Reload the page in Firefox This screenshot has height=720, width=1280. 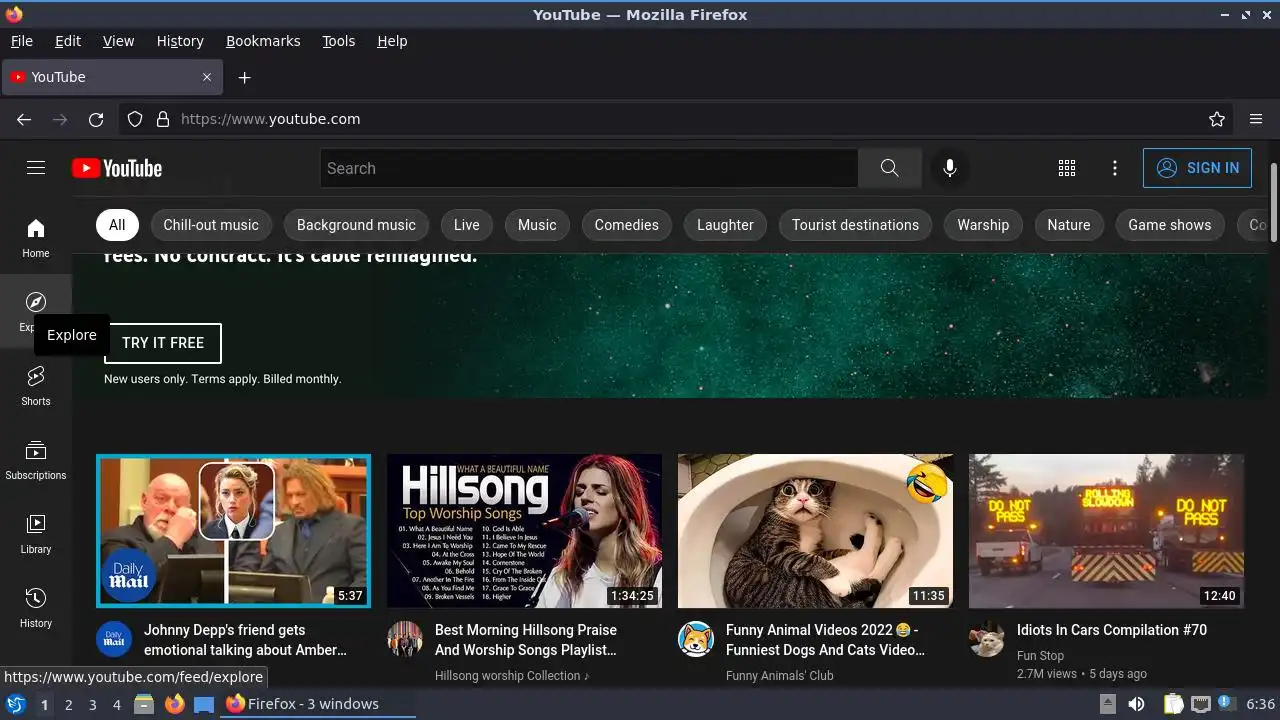point(96,119)
